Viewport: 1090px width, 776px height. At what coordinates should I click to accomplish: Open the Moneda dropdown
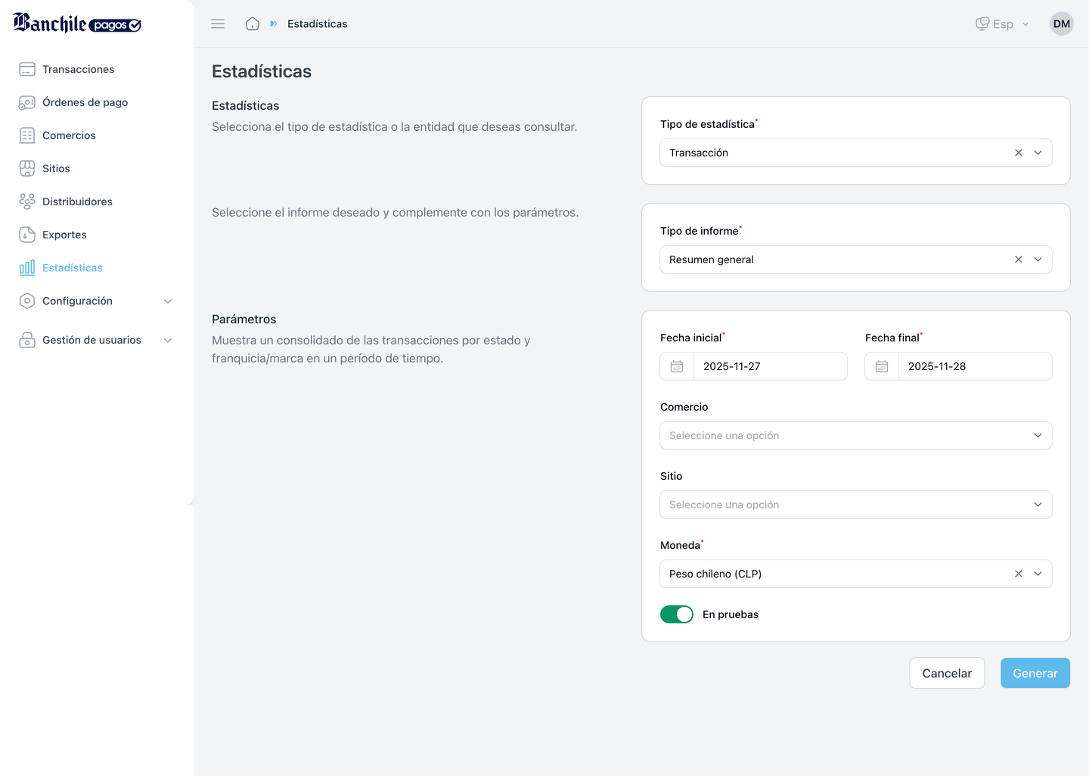click(x=856, y=574)
